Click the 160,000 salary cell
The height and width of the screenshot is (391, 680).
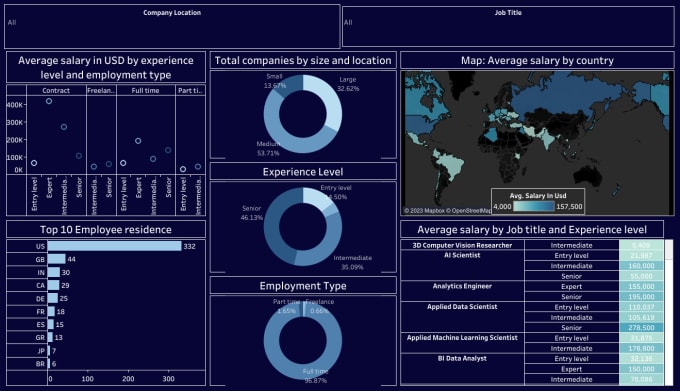point(641,266)
